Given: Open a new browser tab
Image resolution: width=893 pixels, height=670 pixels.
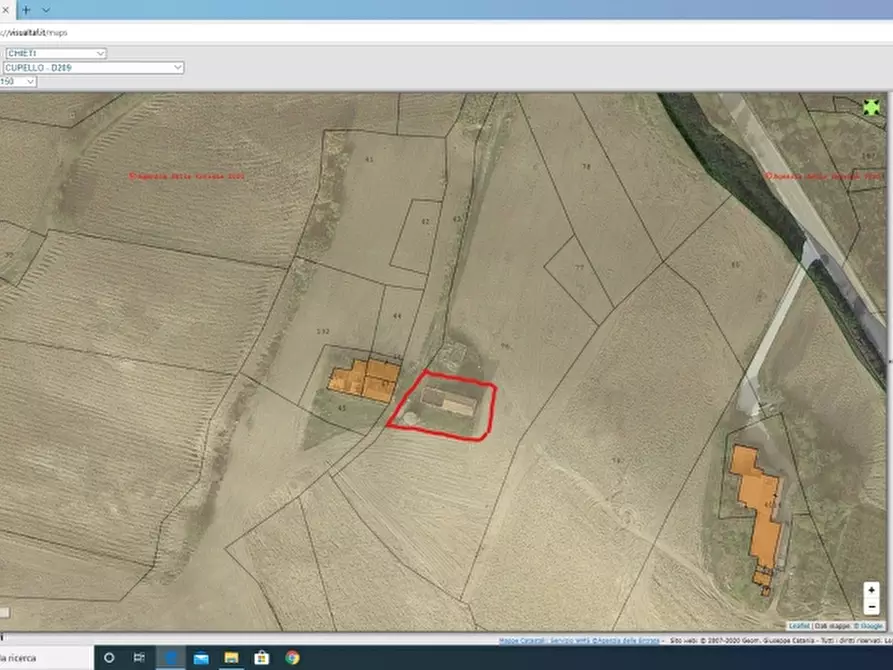Looking at the screenshot, I should (x=26, y=9).
